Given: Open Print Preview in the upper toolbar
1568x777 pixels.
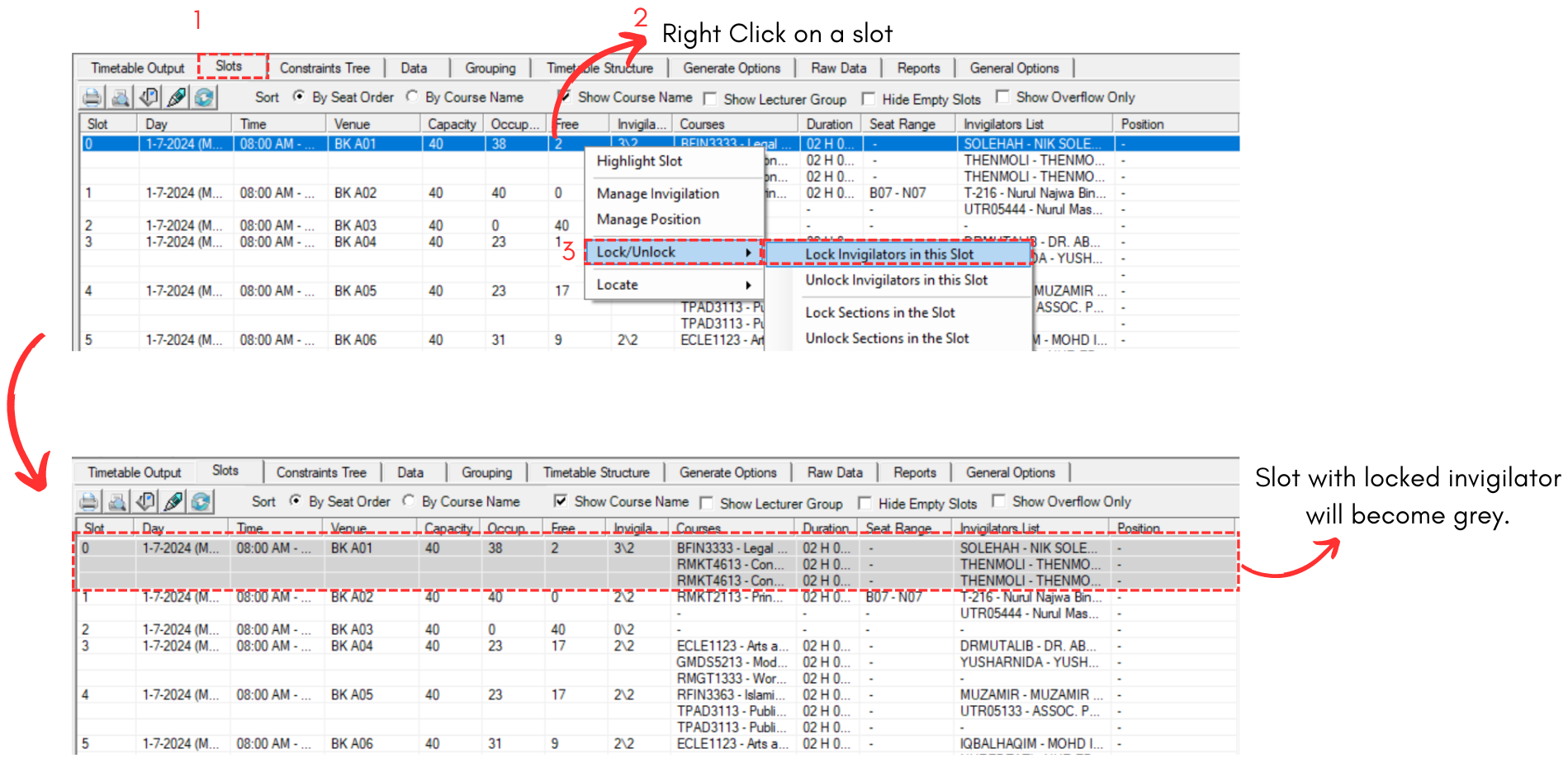Looking at the screenshot, I should tap(121, 97).
